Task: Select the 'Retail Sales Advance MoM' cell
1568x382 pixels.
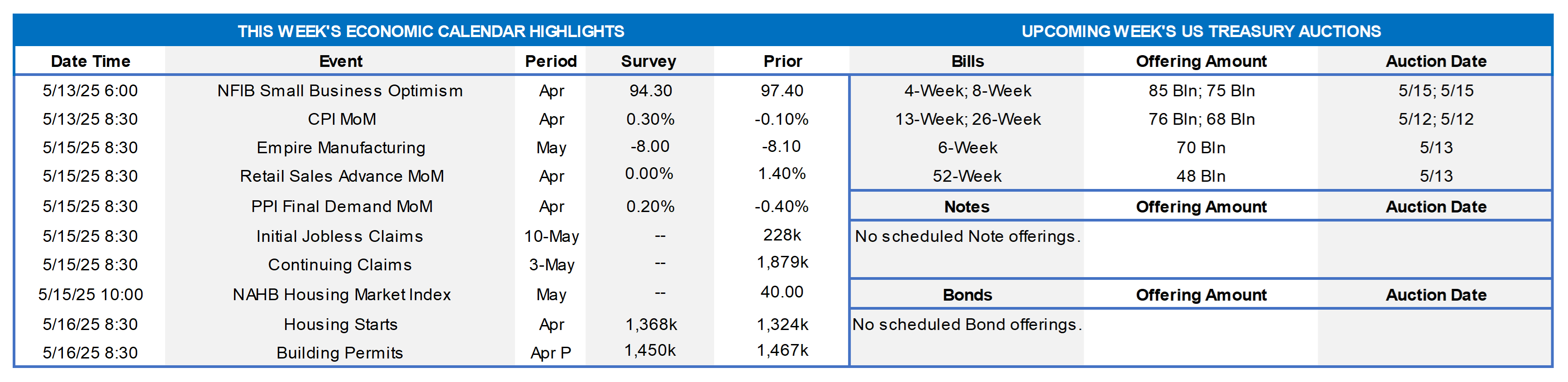Action: [x=342, y=176]
